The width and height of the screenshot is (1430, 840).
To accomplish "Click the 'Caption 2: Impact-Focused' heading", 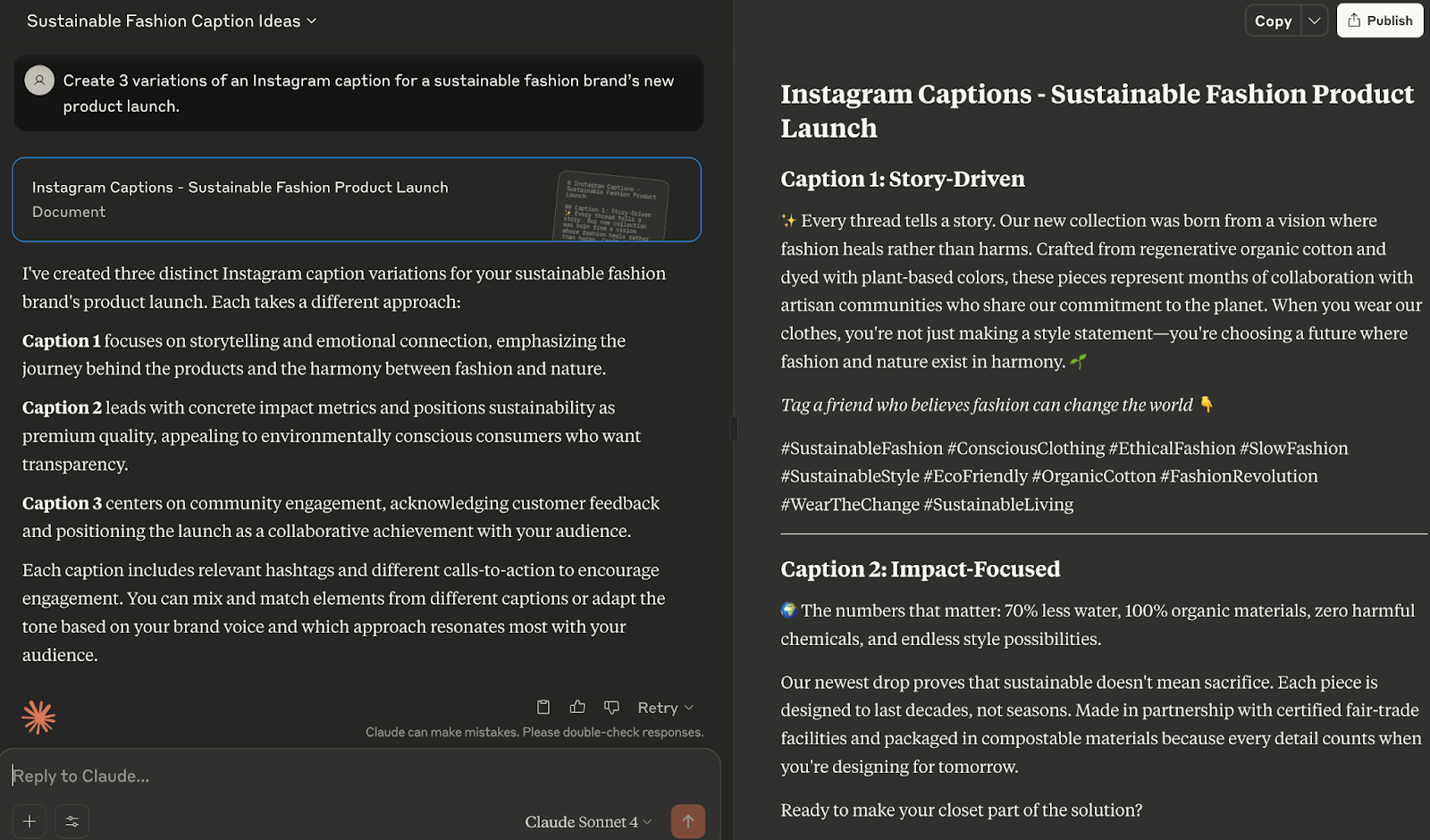I will (921, 569).
